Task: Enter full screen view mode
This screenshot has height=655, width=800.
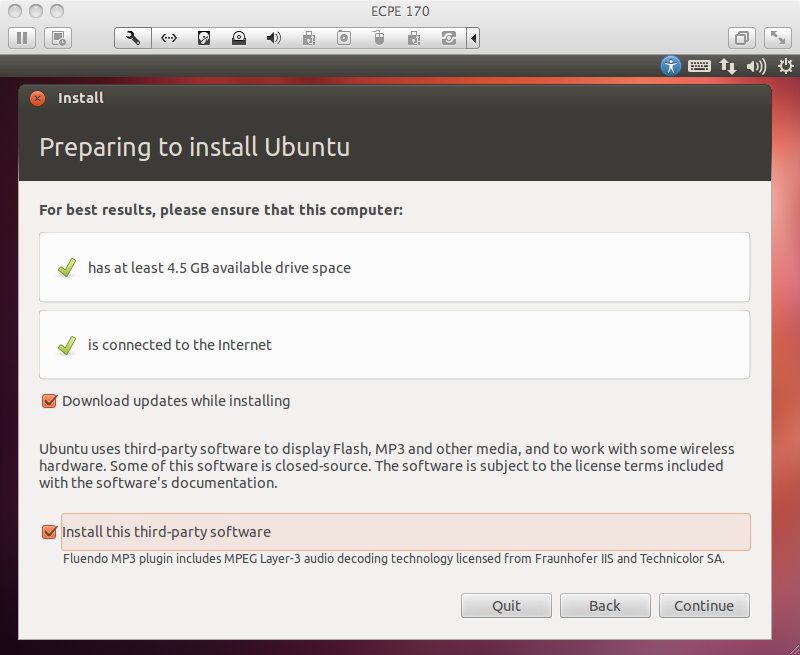Action: point(777,38)
